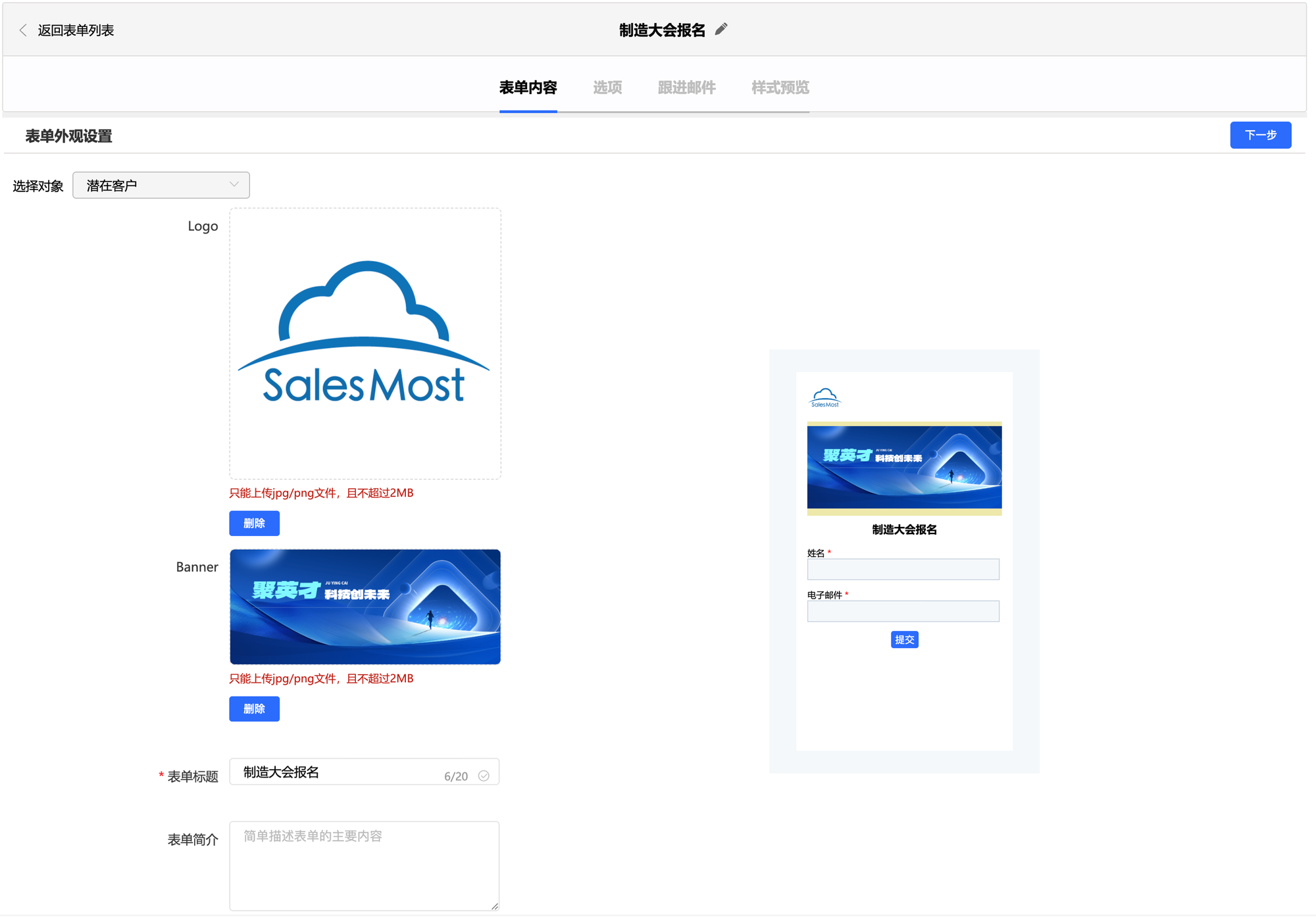This screenshot has height=917, width=1316.
Task: Go to the 样式预览 tab
Action: [780, 87]
